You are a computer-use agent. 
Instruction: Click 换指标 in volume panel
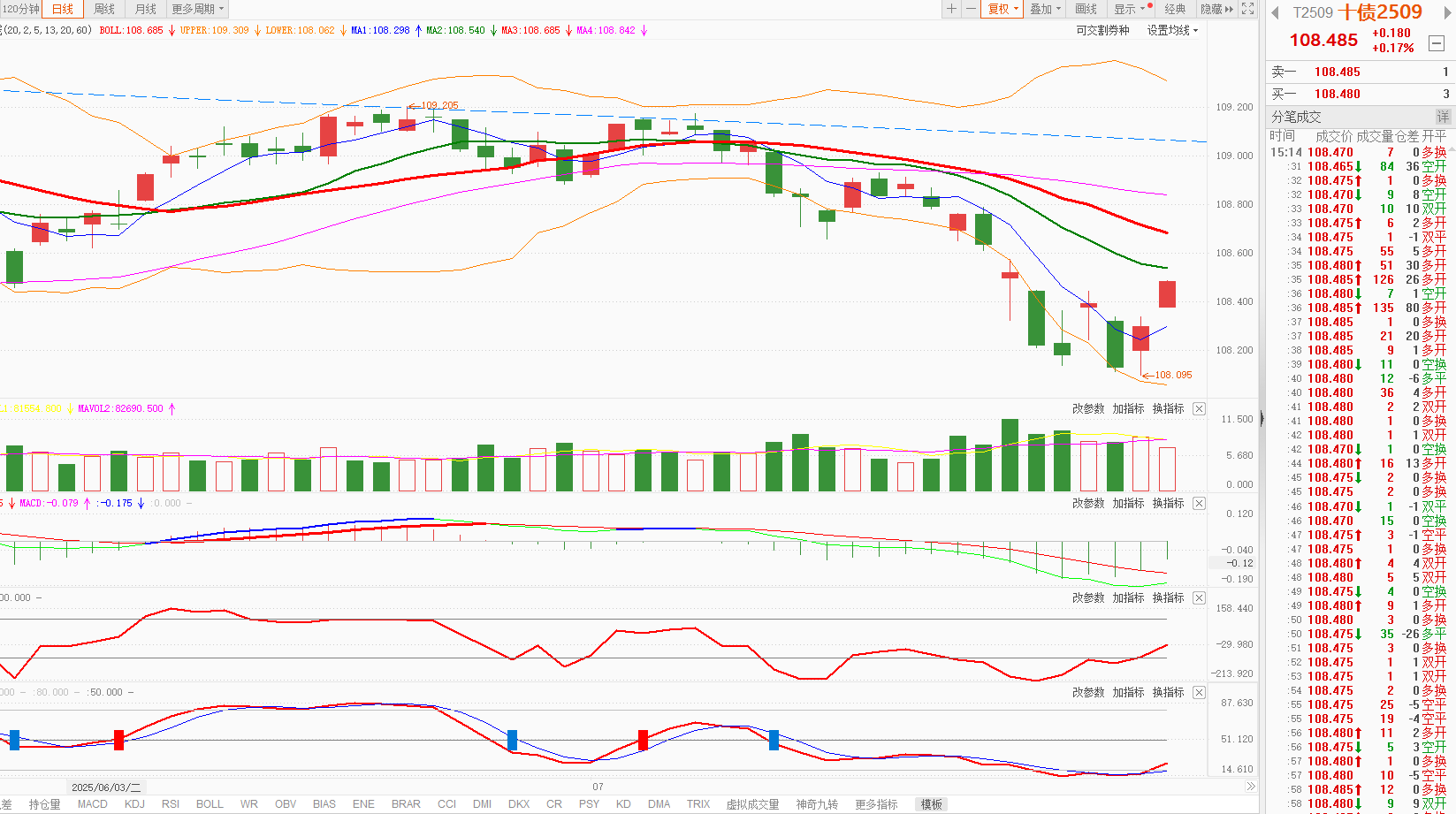tap(1168, 408)
